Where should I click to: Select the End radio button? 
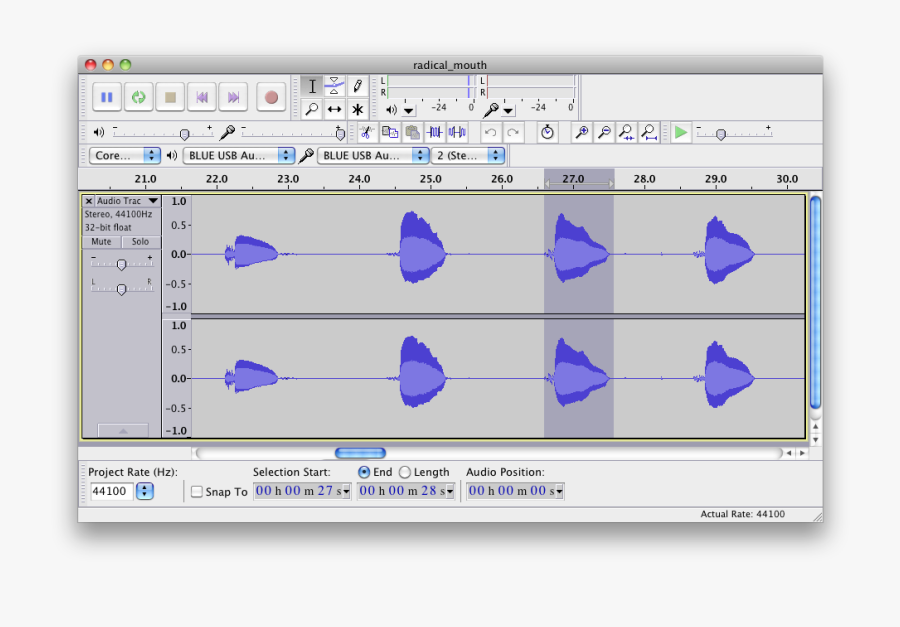click(x=363, y=472)
